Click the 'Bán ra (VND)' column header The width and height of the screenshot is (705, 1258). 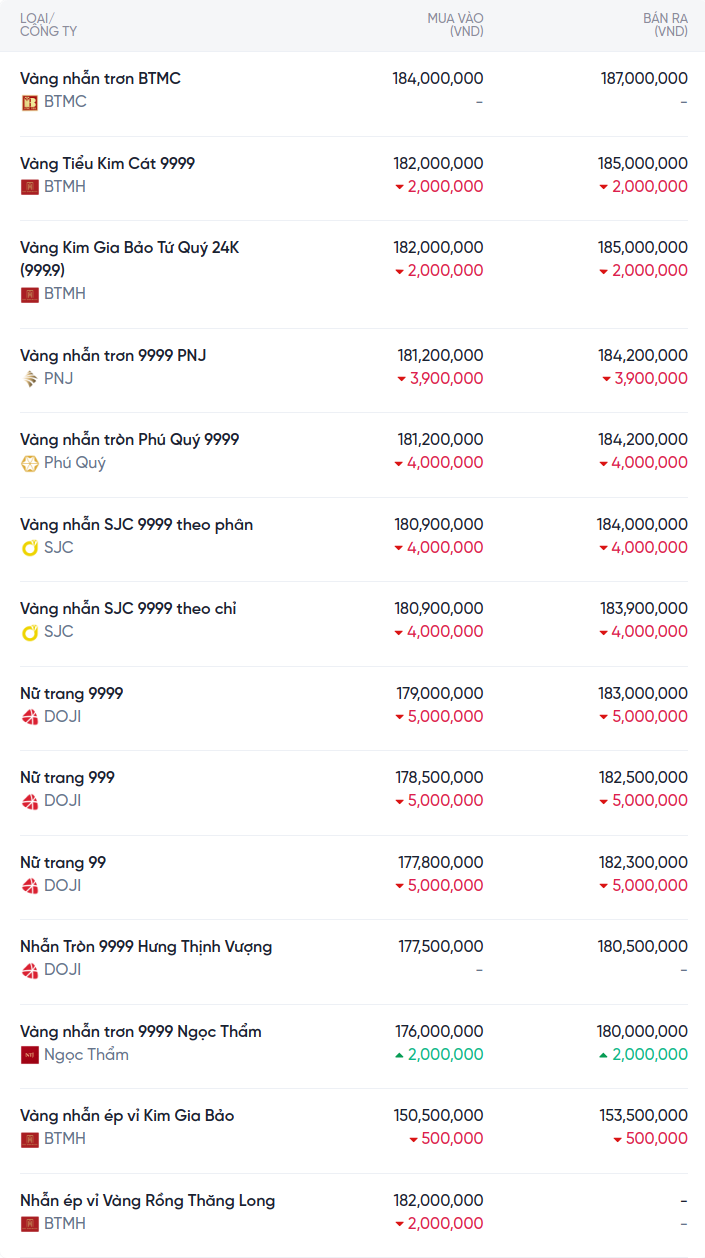pyautogui.click(x=665, y=25)
